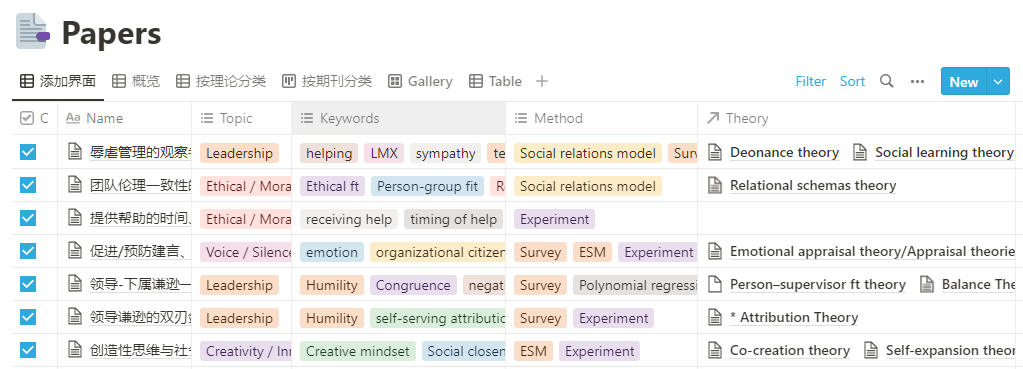Expand the New button dropdown arrow
This screenshot has height=369, width=1023.
point(998,81)
